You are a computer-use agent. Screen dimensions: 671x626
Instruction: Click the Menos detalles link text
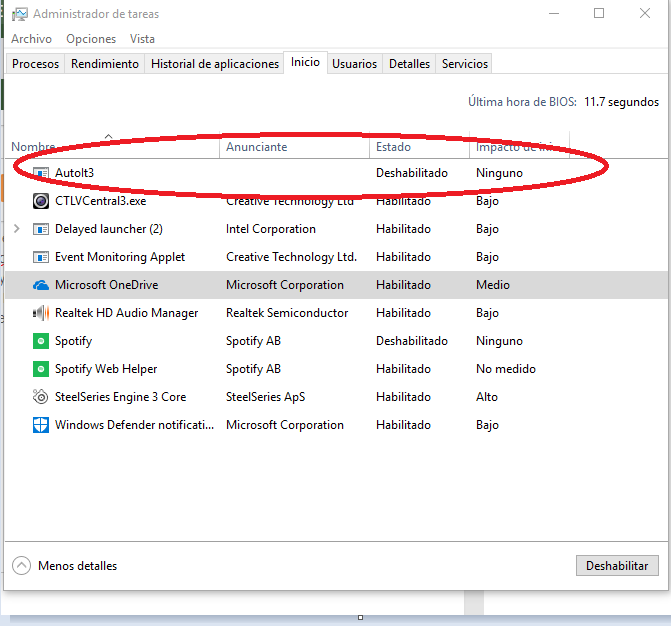[x=77, y=566]
